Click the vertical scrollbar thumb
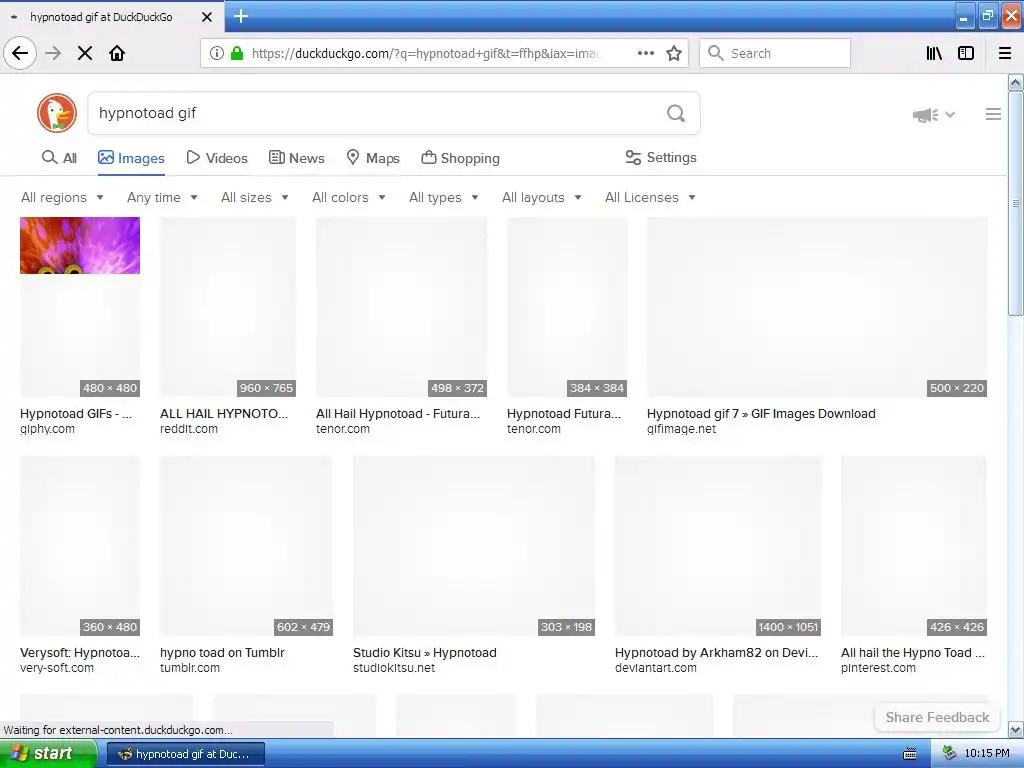This screenshot has width=1024, height=768. coord(1016,204)
